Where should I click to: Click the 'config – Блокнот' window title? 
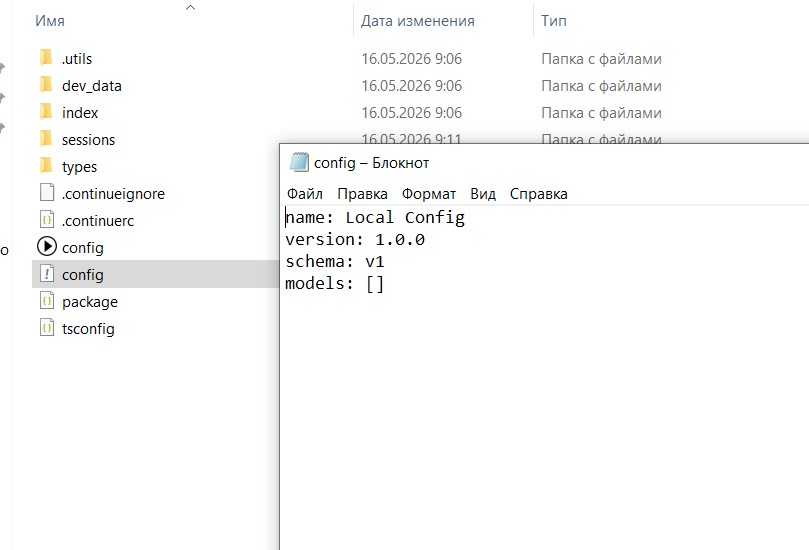371,163
